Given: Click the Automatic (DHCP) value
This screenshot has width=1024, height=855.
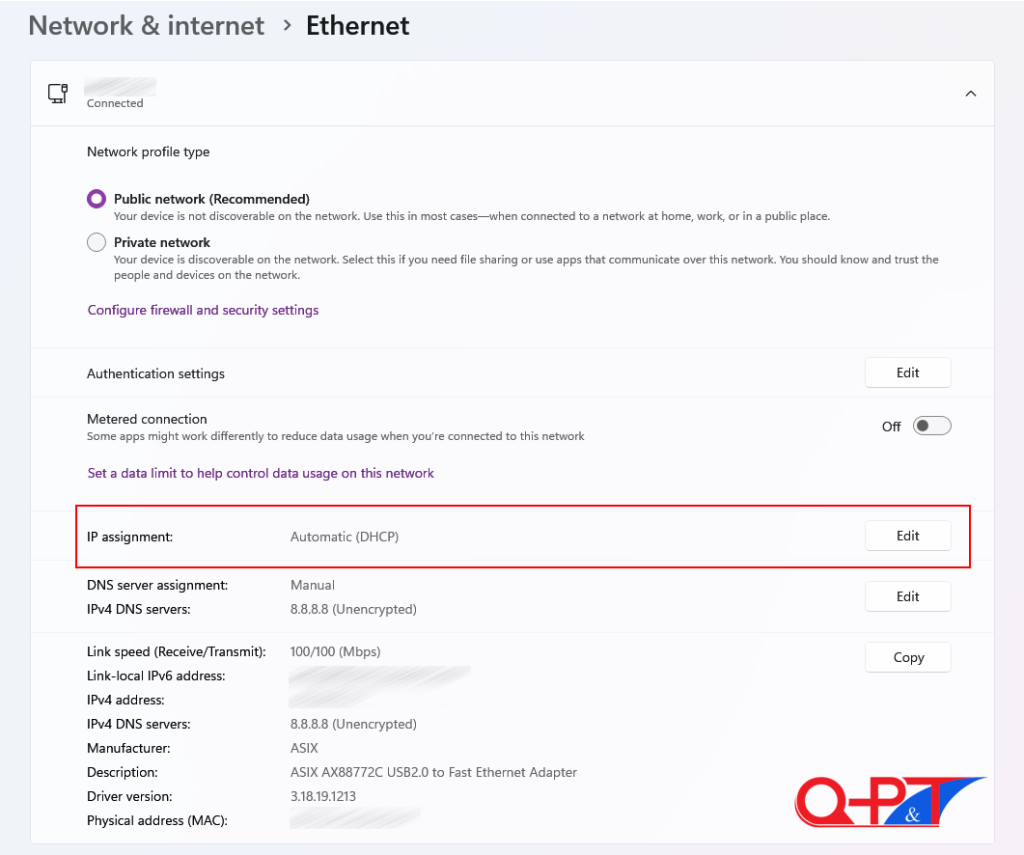Looking at the screenshot, I should [x=344, y=537].
